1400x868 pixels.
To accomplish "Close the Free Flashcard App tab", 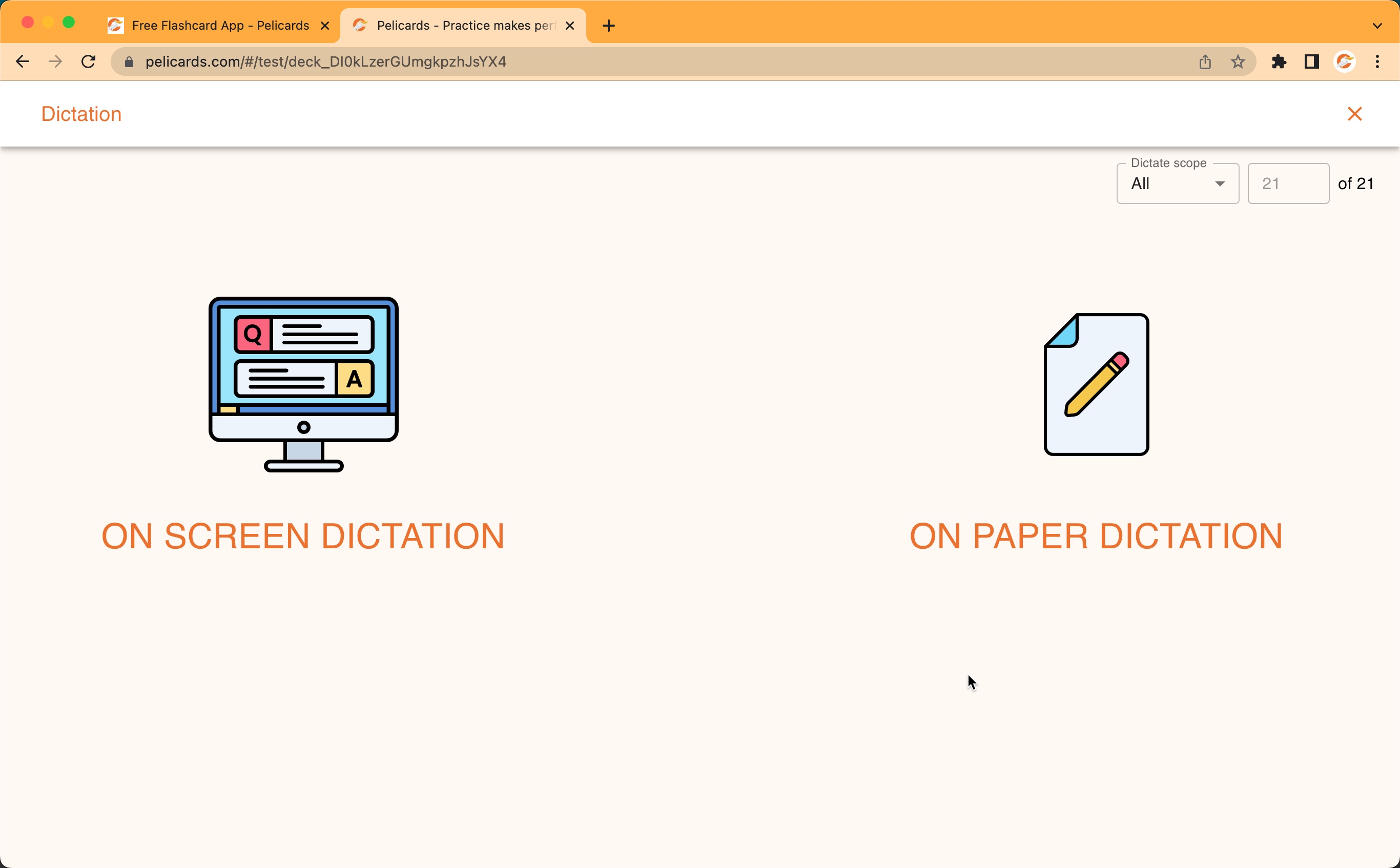I will tap(325, 25).
